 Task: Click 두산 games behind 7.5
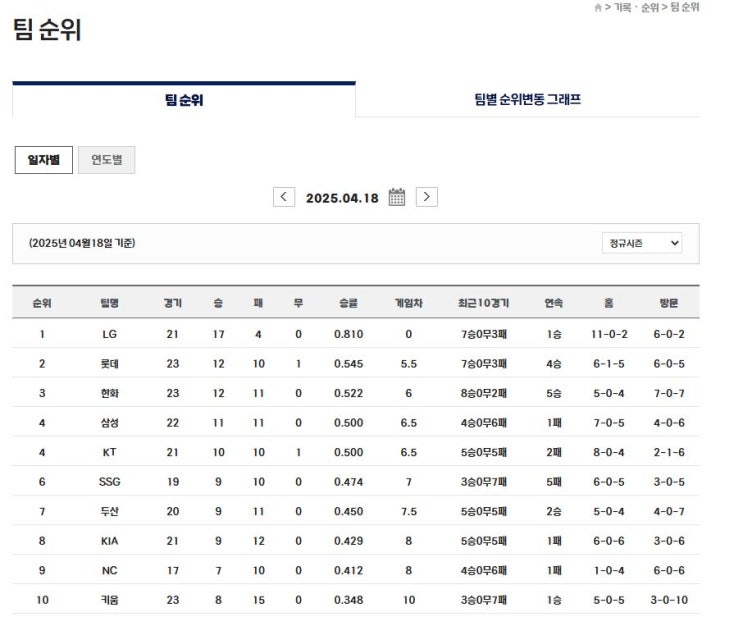pyautogui.click(x=408, y=511)
